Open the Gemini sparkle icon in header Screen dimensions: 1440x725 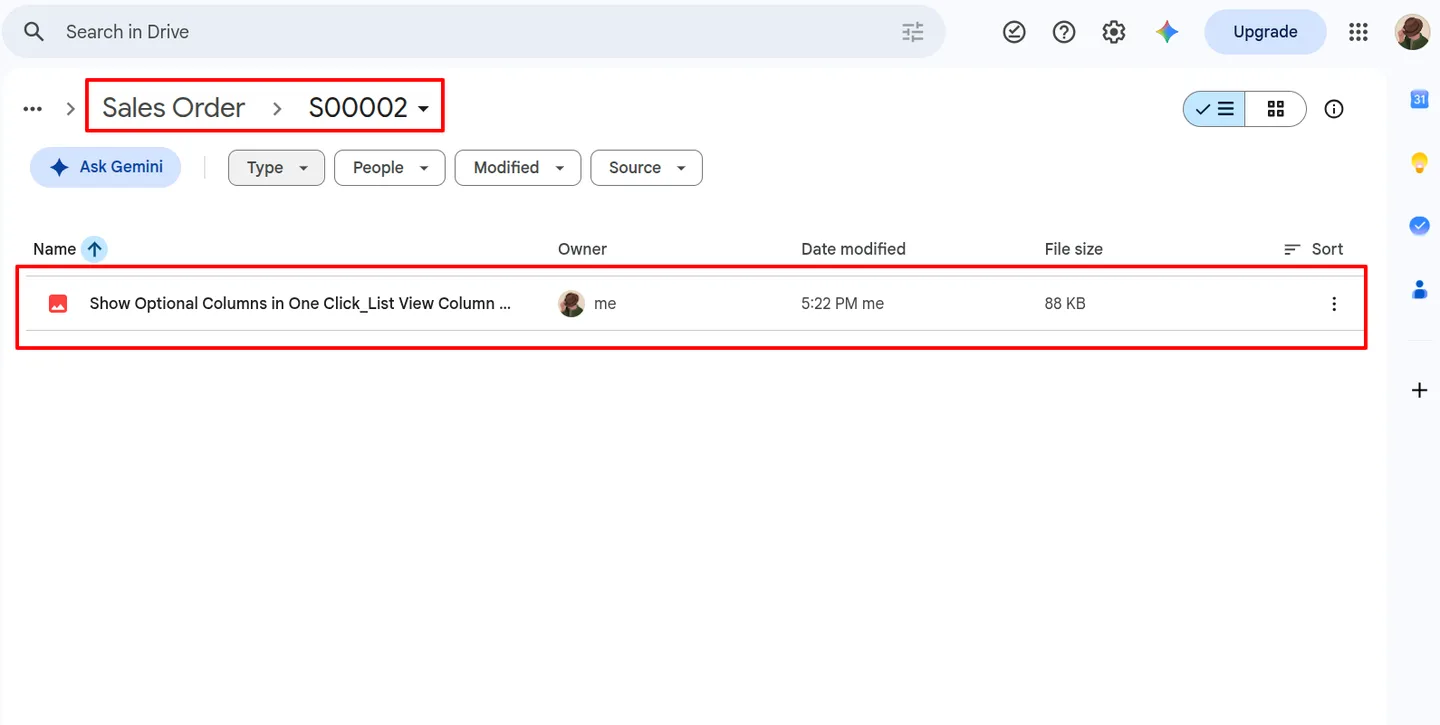(x=1166, y=32)
